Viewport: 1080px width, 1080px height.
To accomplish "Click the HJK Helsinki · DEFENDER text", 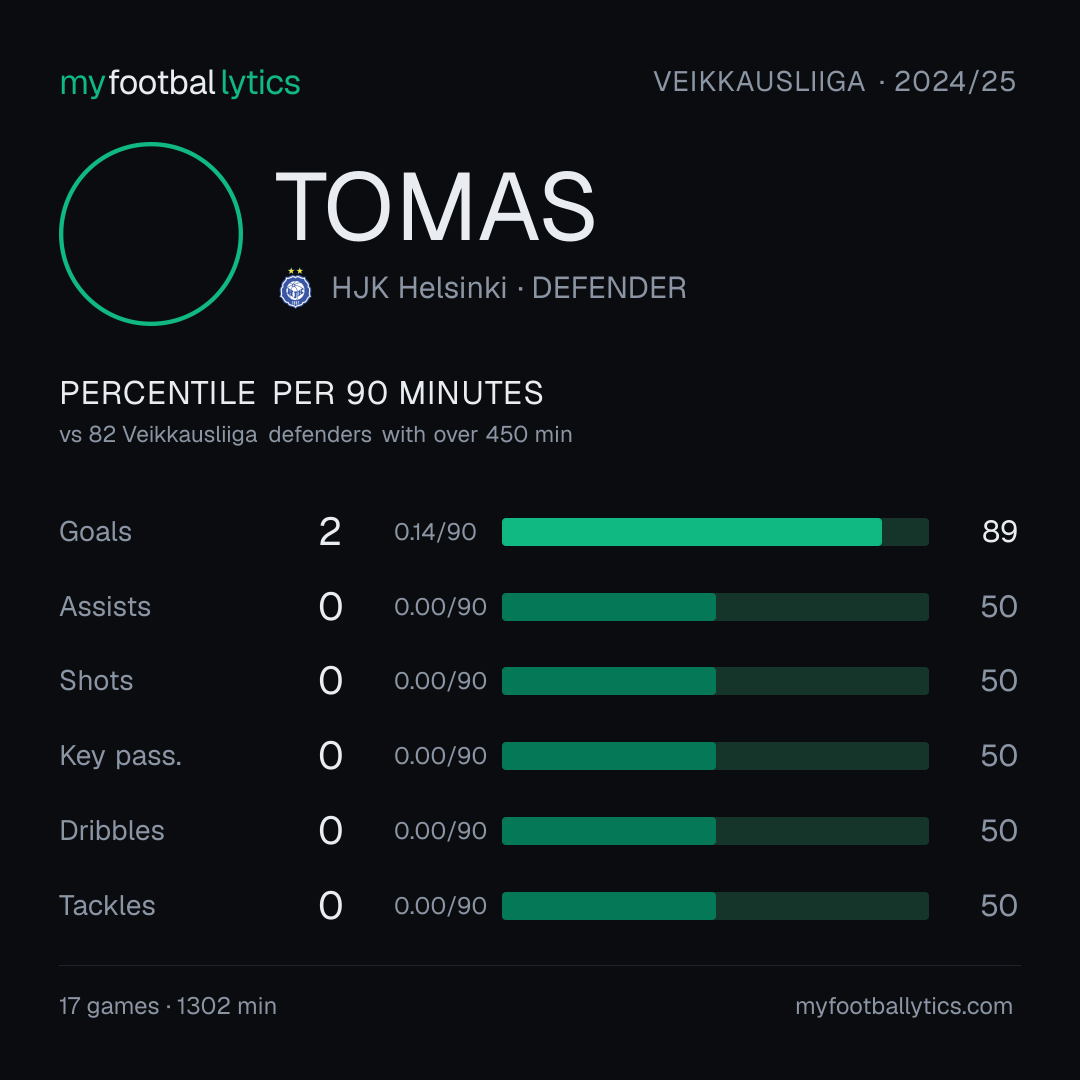I will click(509, 288).
